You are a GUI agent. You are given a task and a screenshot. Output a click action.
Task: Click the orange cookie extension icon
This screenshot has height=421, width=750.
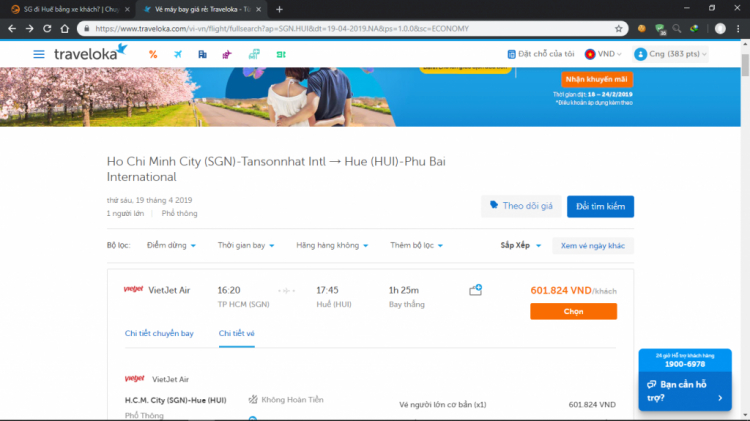pos(641,29)
